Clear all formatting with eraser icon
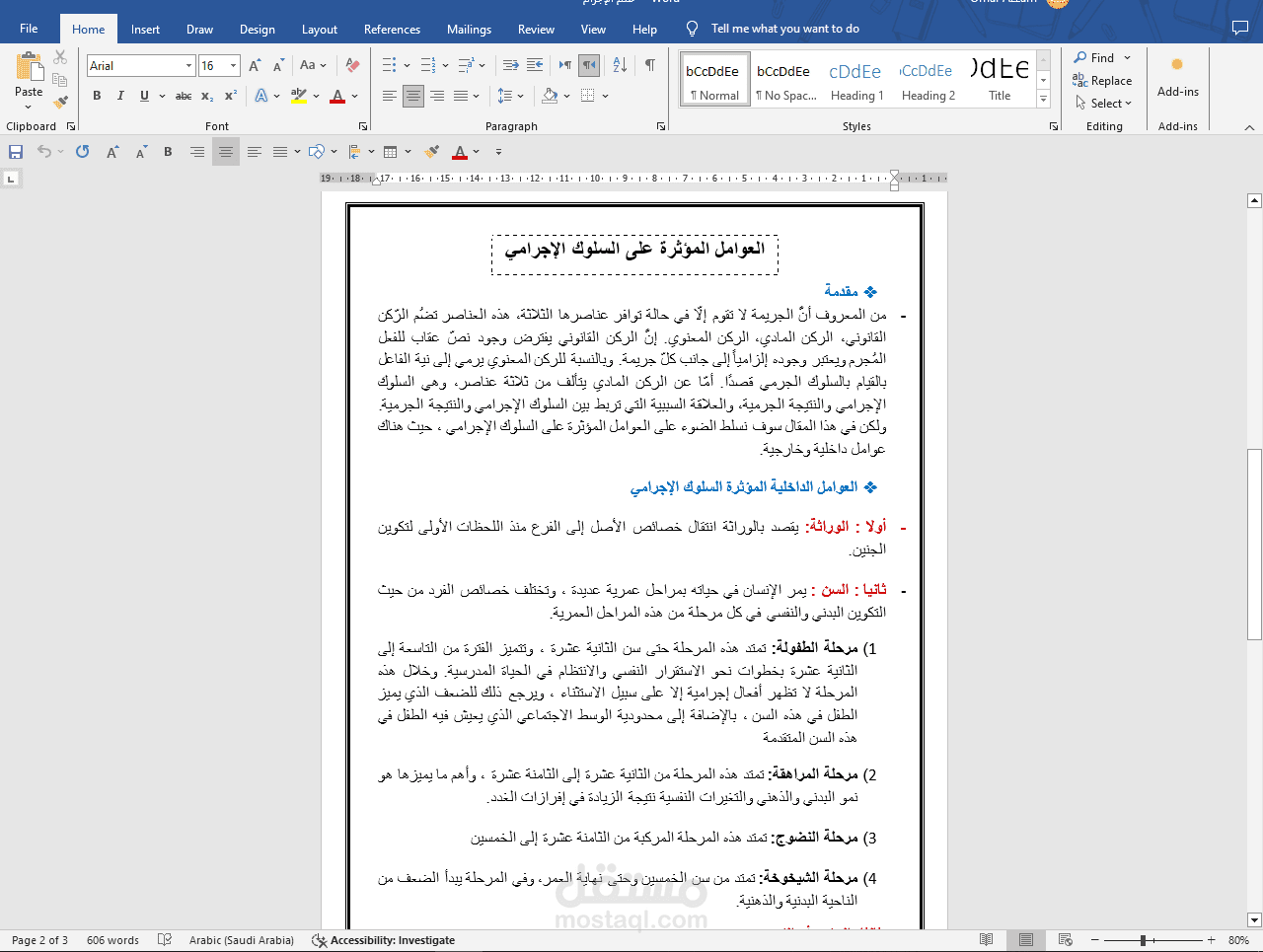 [352, 65]
